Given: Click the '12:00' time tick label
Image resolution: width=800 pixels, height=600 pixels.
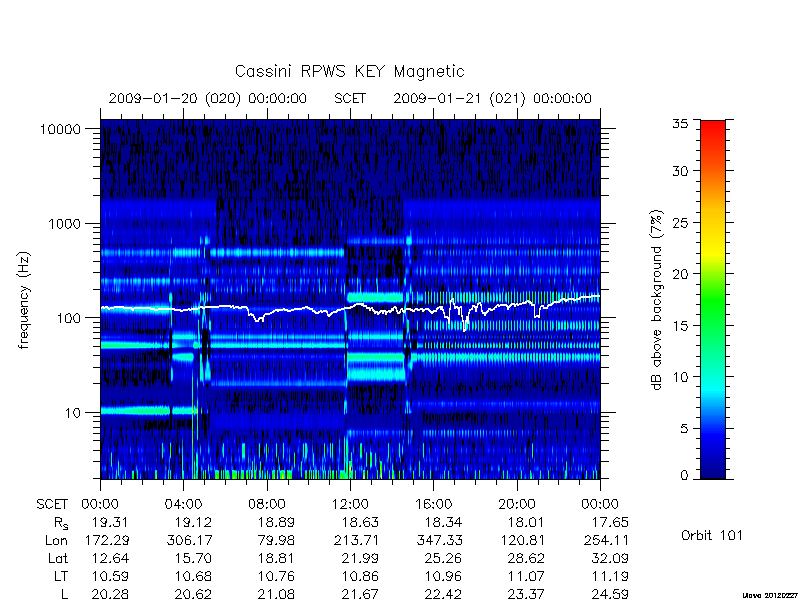Looking at the screenshot, I should pos(350,505).
